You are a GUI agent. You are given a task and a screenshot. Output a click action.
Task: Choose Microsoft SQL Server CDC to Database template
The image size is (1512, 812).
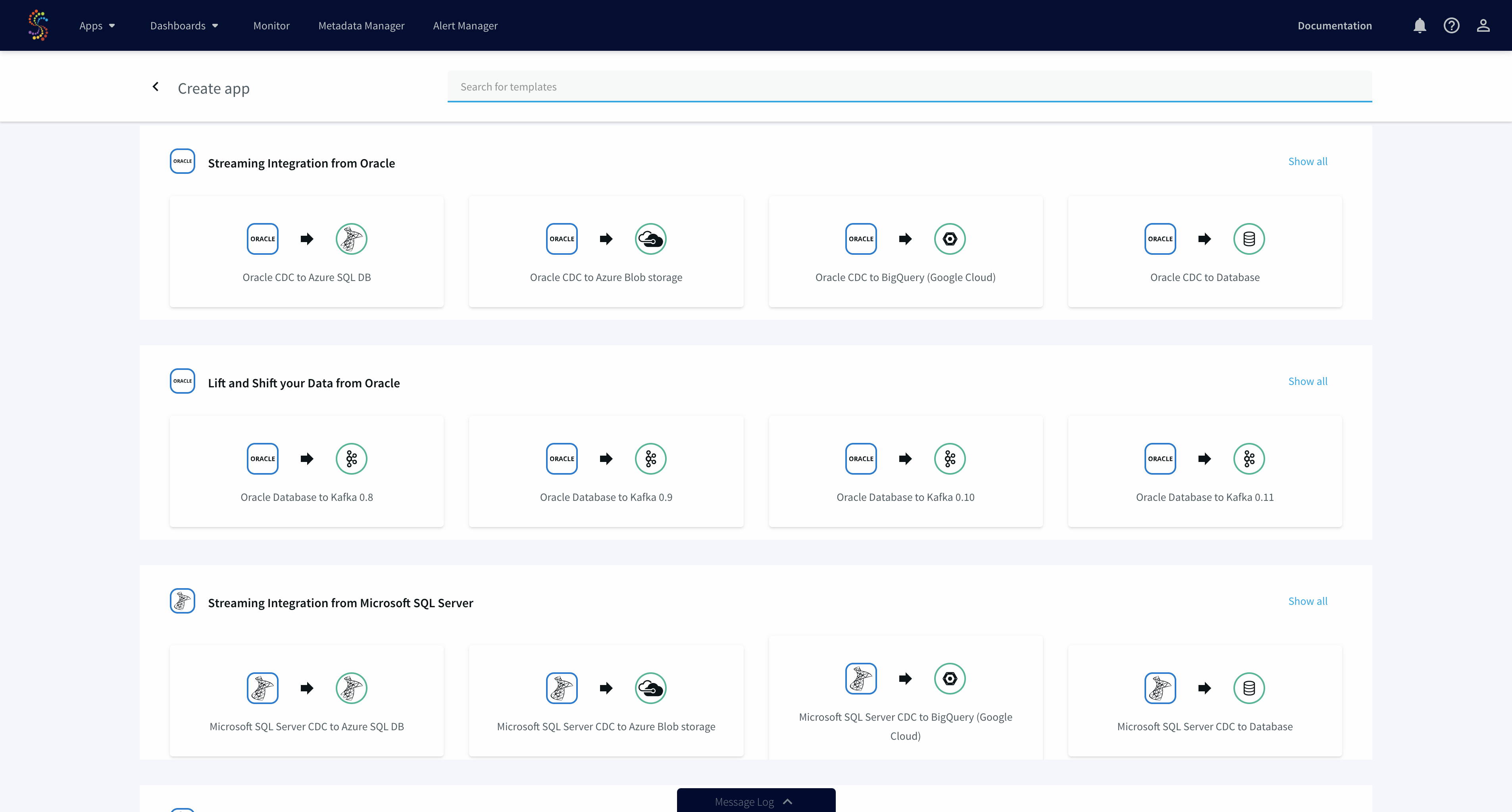click(1205, 700)
